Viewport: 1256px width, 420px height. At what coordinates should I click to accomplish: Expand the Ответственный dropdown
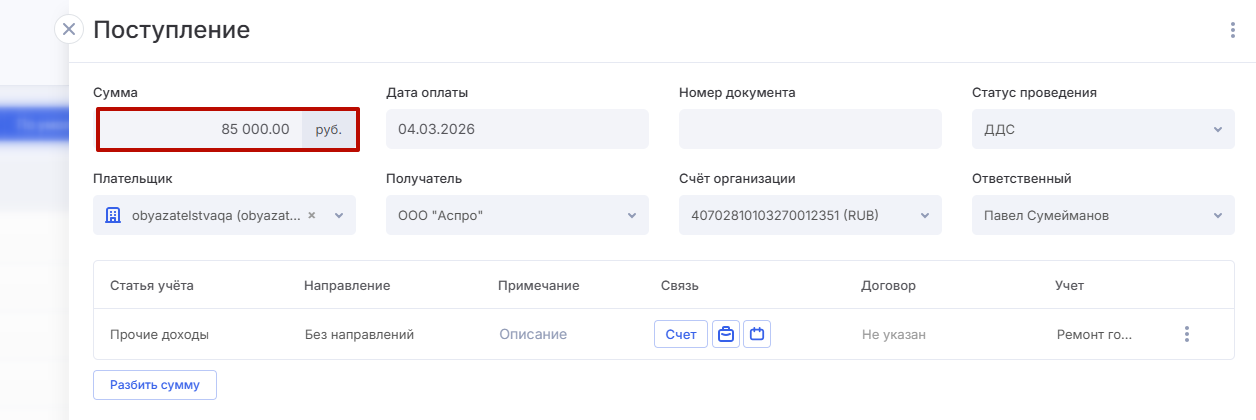(x=1217, y=215)
